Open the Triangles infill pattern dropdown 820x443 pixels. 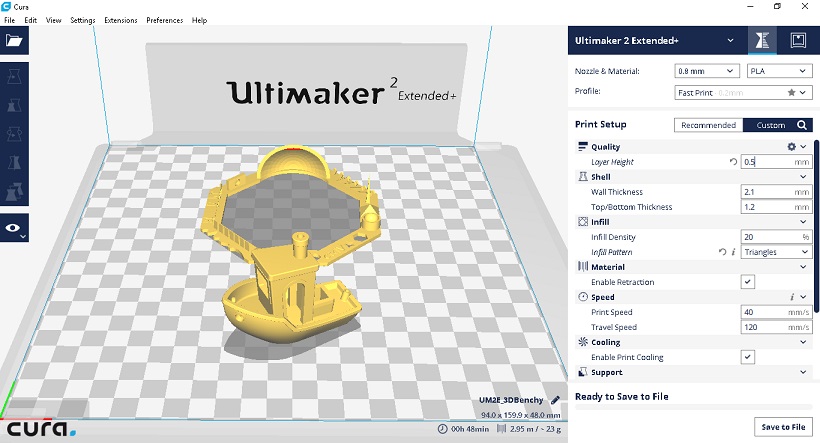[x=776, y=252]
